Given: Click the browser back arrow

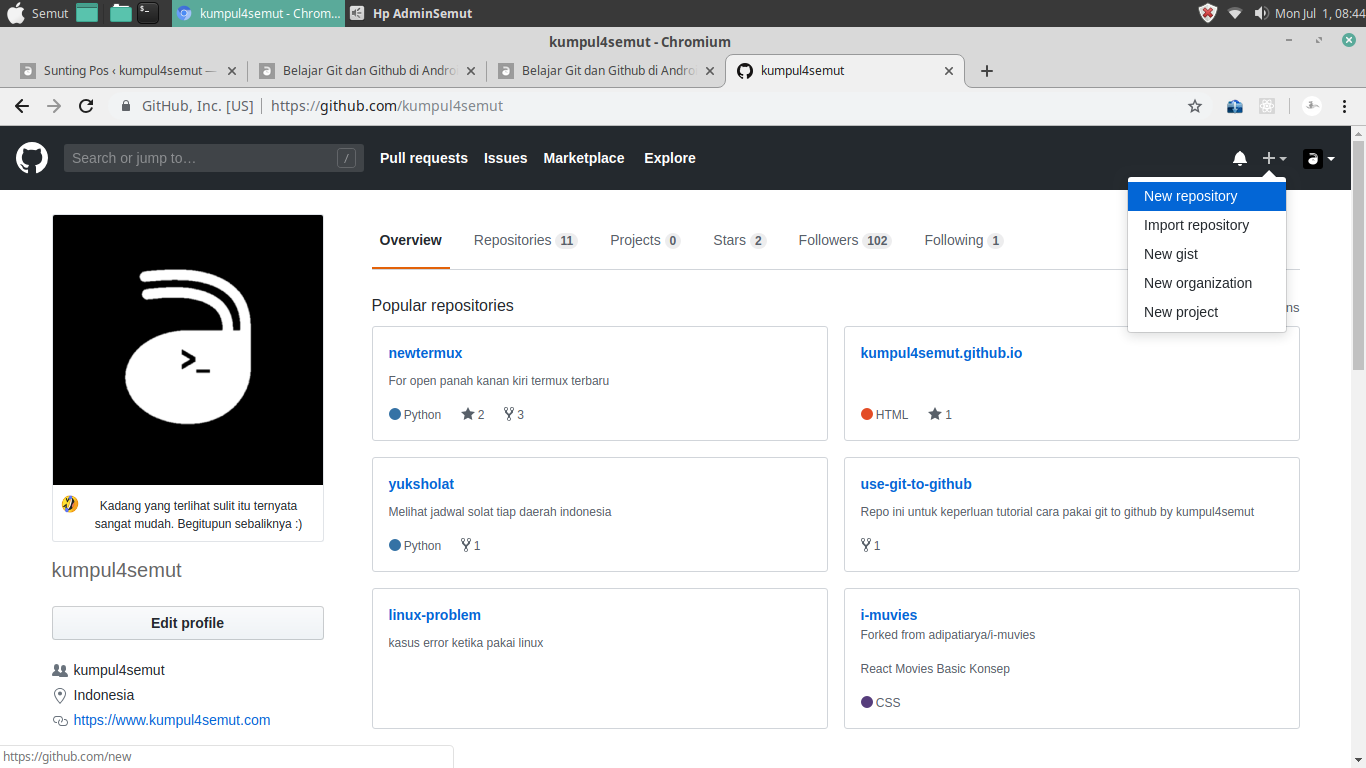Looking at the screenshot, I should coord(22,106).
